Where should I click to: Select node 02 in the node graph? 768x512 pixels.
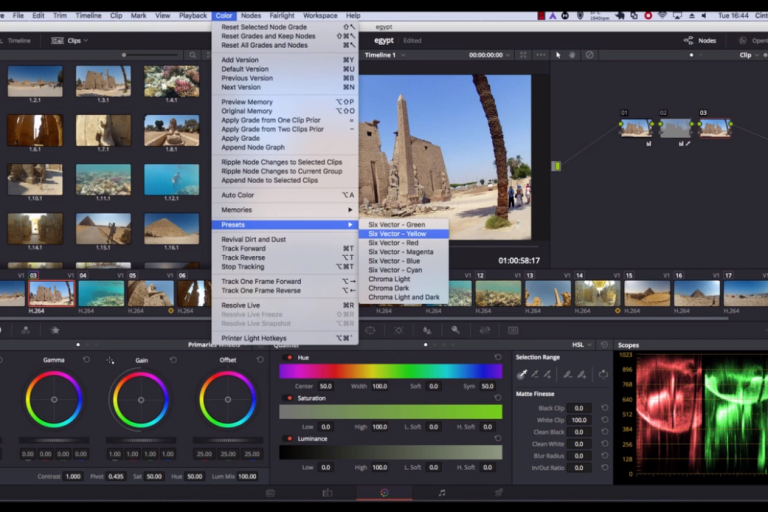point(675,128)
